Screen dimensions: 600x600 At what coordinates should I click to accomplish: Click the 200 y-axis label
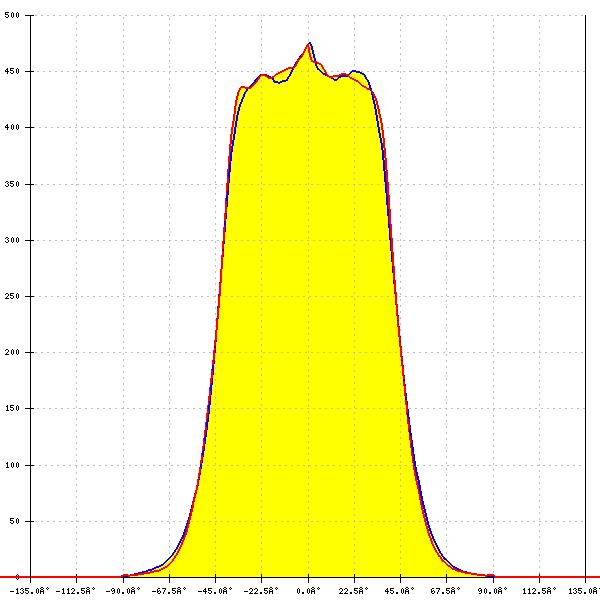click(11, 352)
